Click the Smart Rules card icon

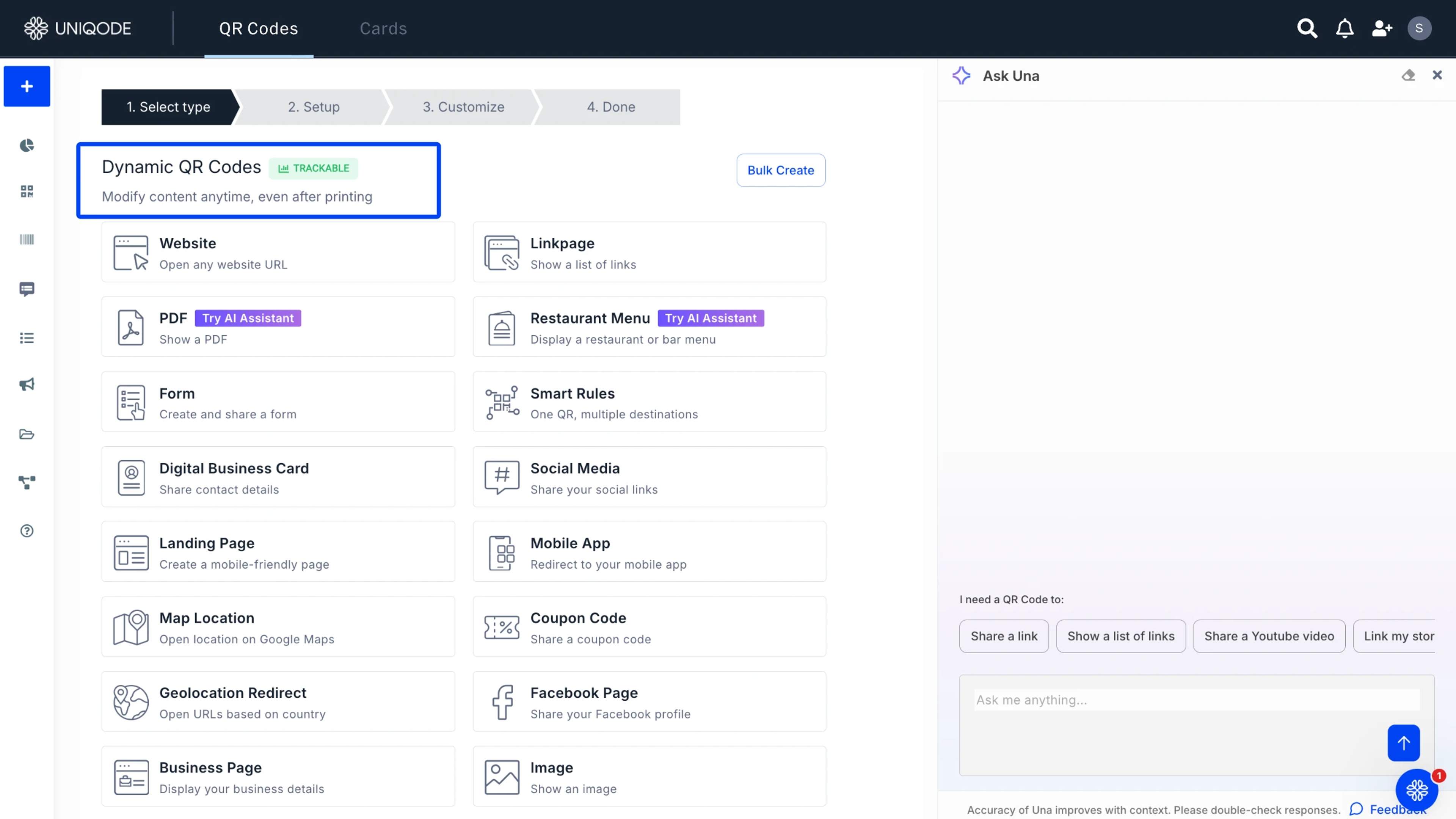pos(502,402)
